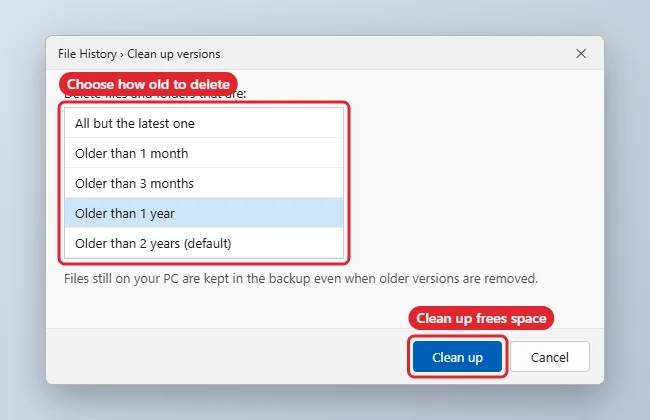This screenshot has width=650, height=420.
Task: Click the 'File History' breadcrumb in the title
Action: (x=87, y=54)
